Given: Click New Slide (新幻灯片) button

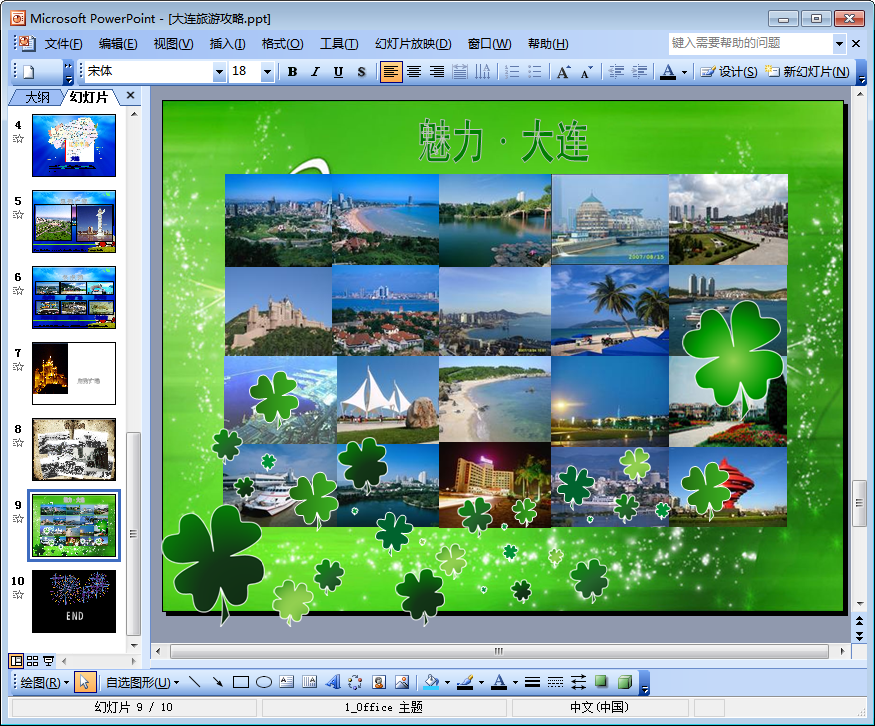Looking at the screenshot, I should coord(806,71).
